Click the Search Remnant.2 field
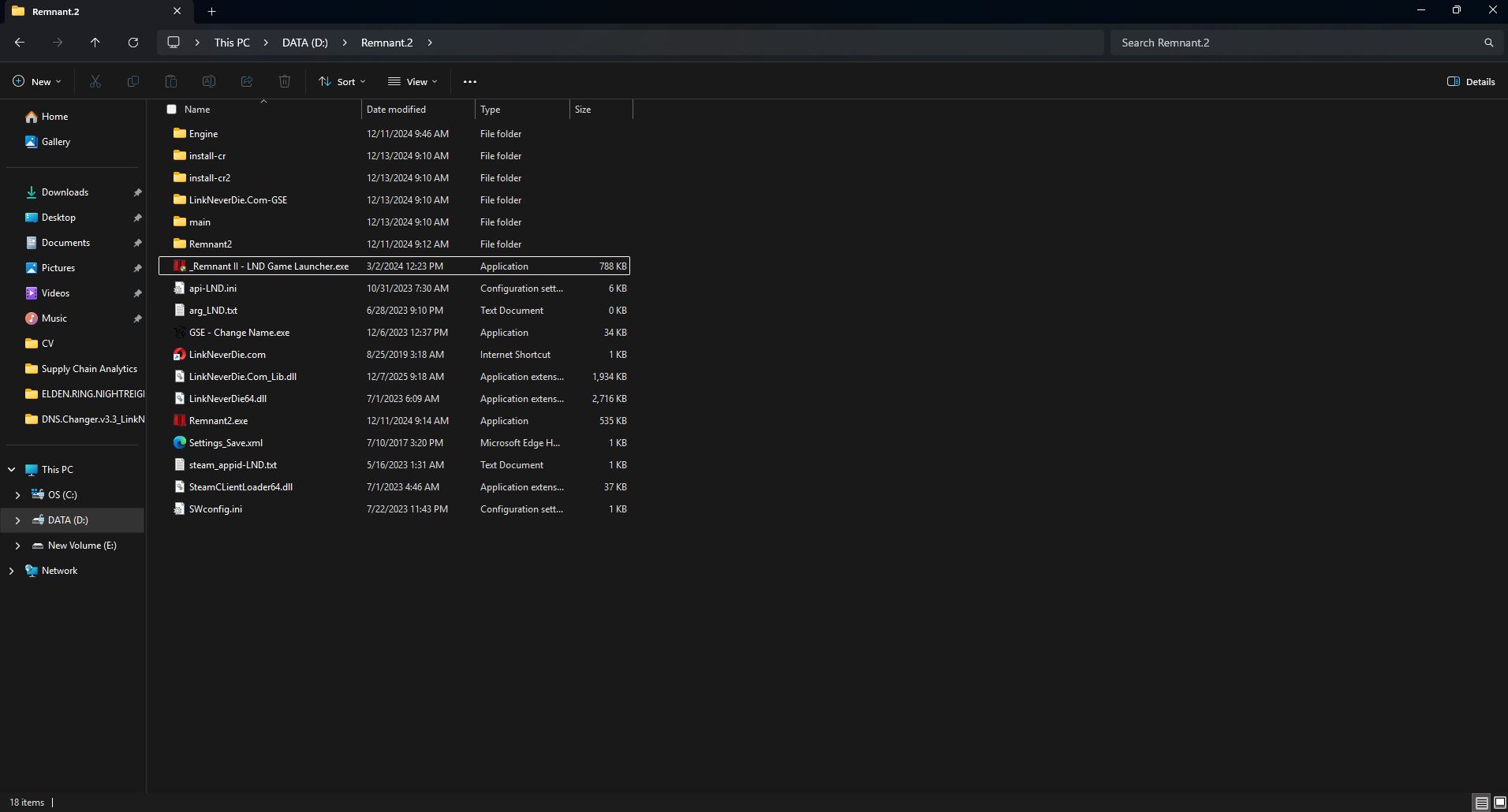This screenshot has width=1508, height=812. coord(1293,43)
